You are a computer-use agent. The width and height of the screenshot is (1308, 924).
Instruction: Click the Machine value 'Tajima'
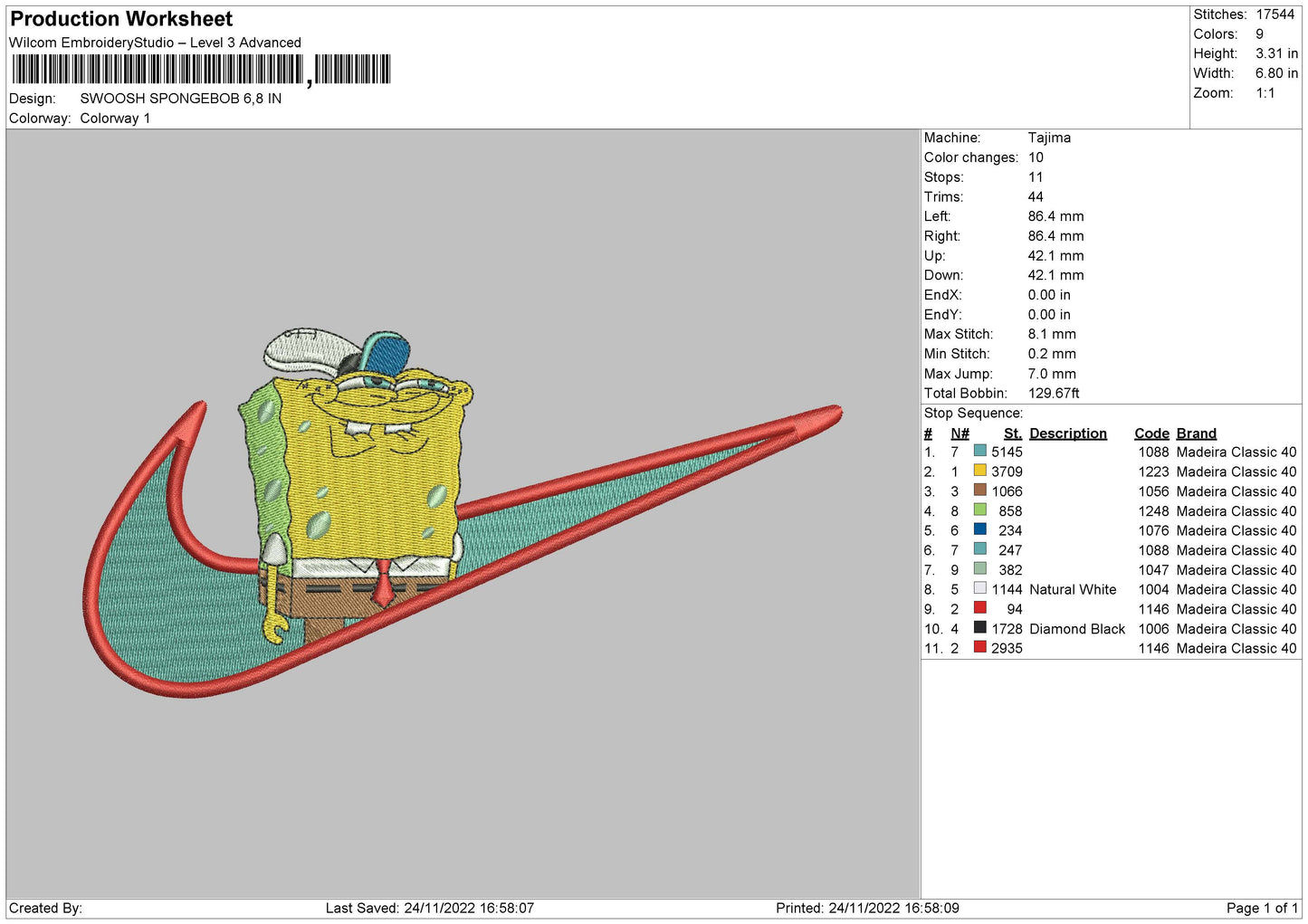click(x=1049, y=138)
